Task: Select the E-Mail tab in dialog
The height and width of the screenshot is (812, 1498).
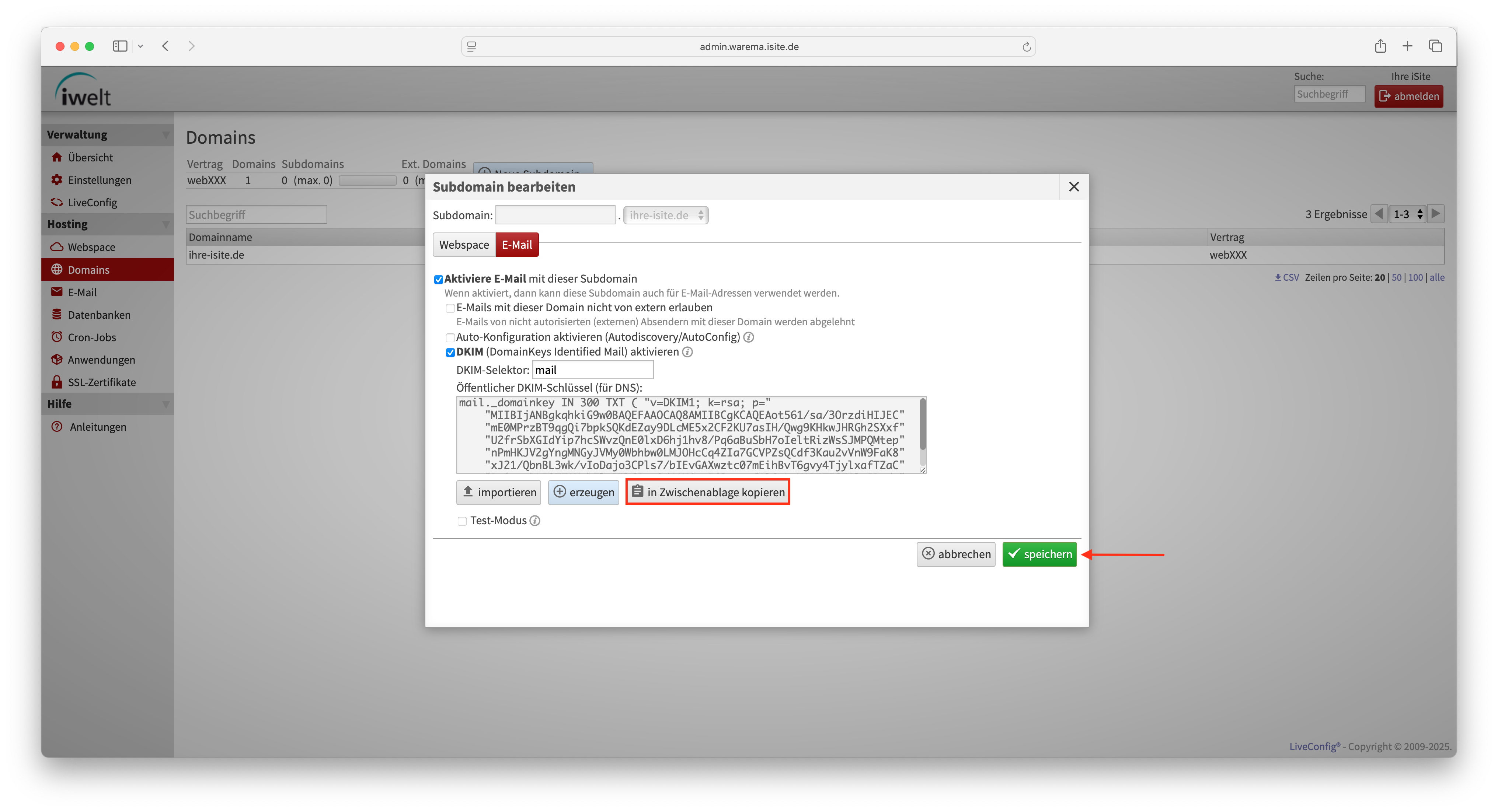Action: click(517, 245)
